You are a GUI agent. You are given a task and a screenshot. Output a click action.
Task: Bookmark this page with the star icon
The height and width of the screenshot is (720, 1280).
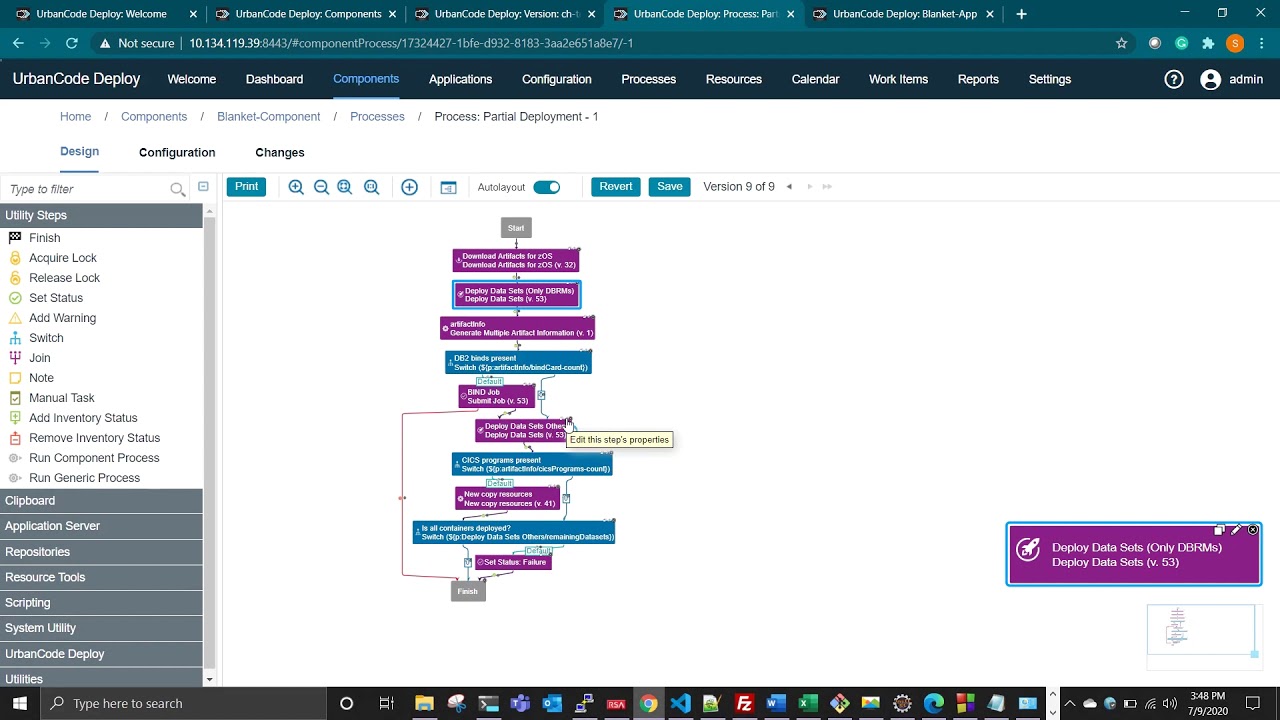(x=1121, y=43)
